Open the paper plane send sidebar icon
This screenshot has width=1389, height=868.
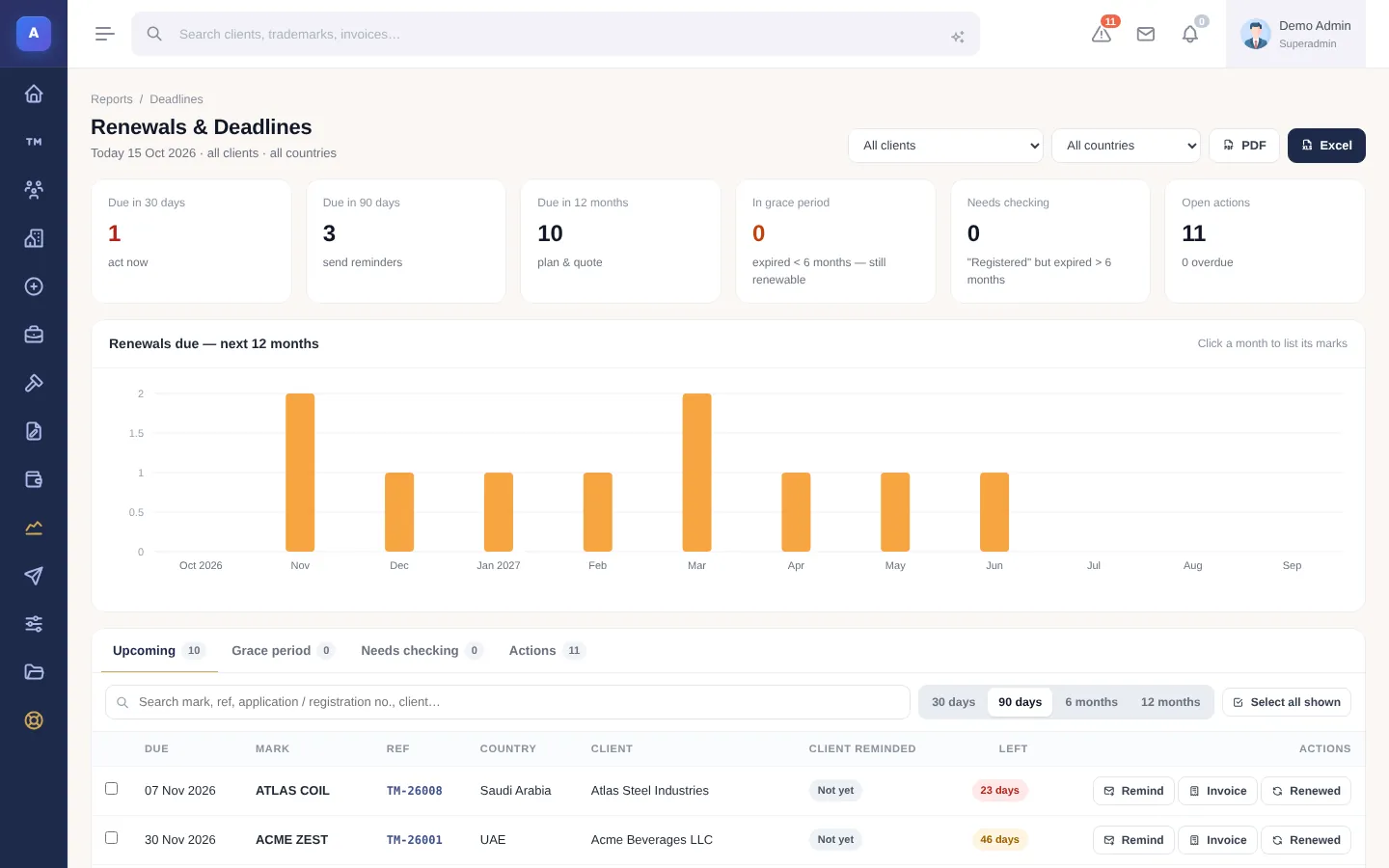pyautogui.click(x=34, y=576)
